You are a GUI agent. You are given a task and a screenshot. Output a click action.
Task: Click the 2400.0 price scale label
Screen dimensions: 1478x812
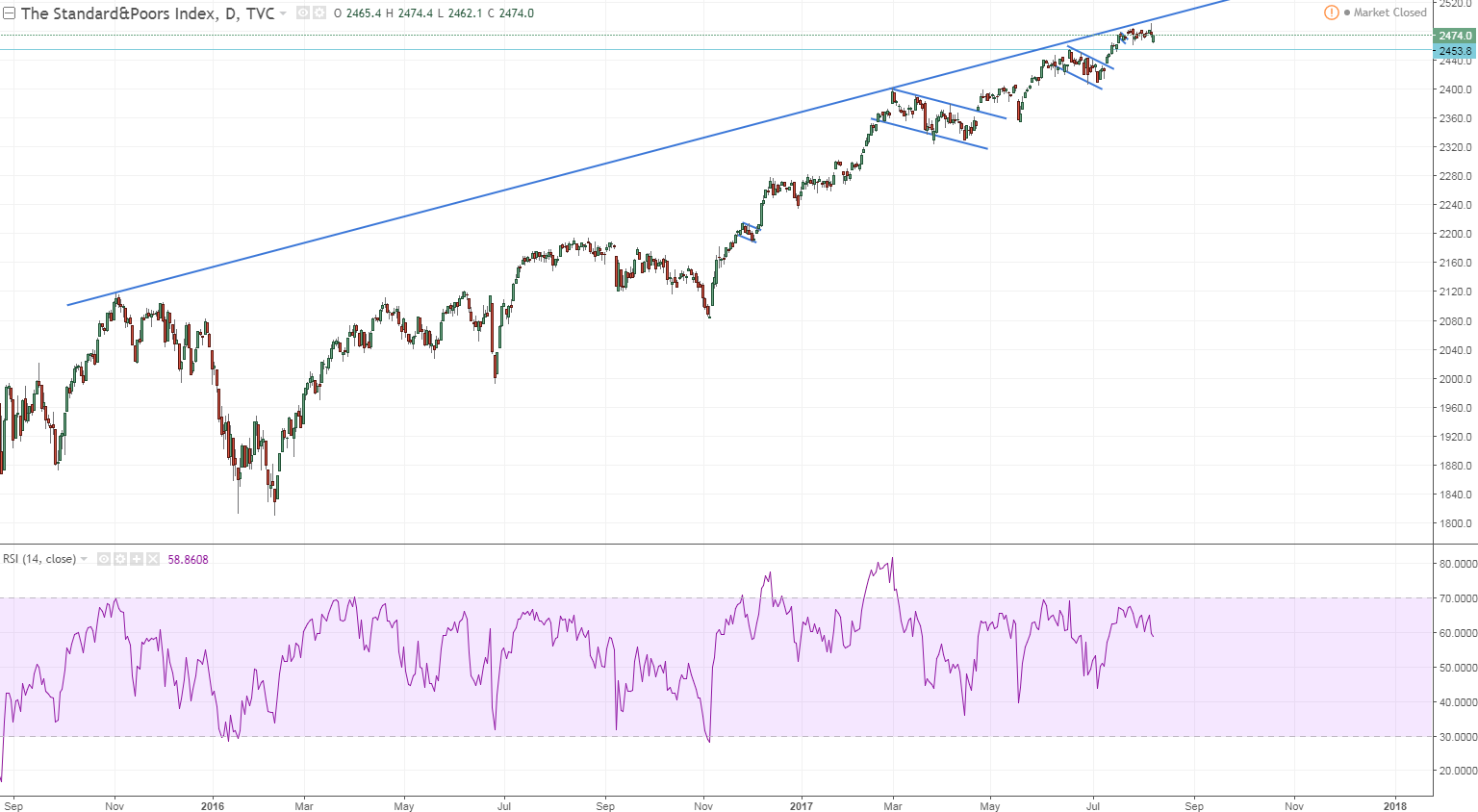pos(1455,89)
